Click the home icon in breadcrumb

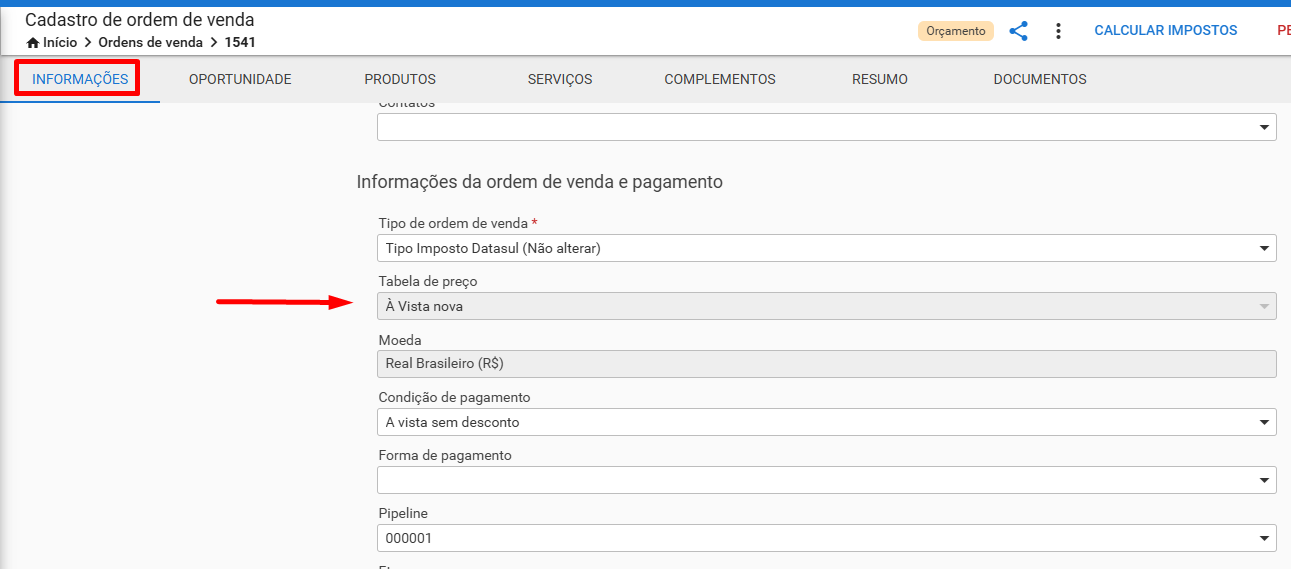(33, 43)
